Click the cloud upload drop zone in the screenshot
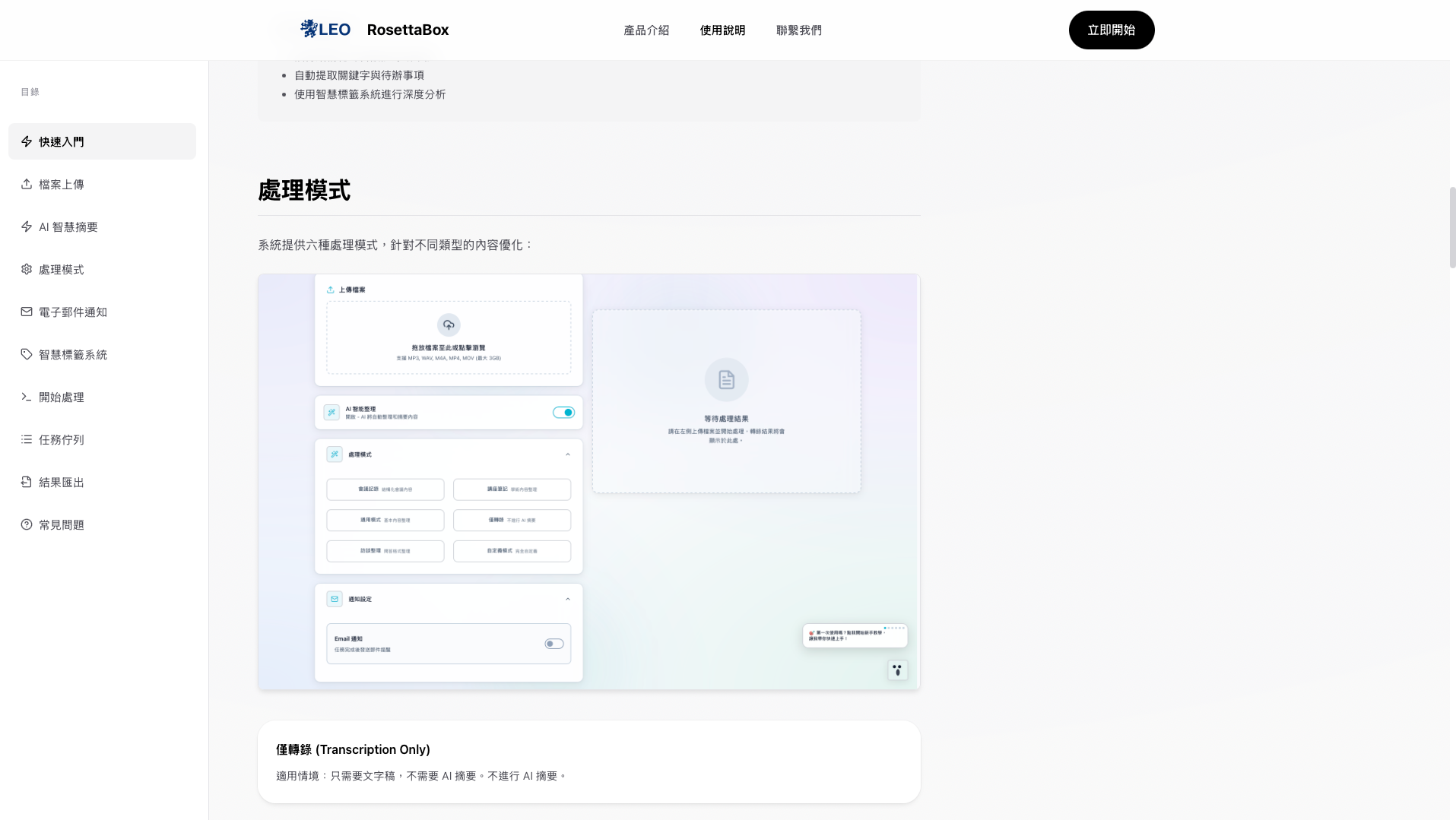Image resolution: width=1456 pixels, height=820 pixels. [449, 337]
